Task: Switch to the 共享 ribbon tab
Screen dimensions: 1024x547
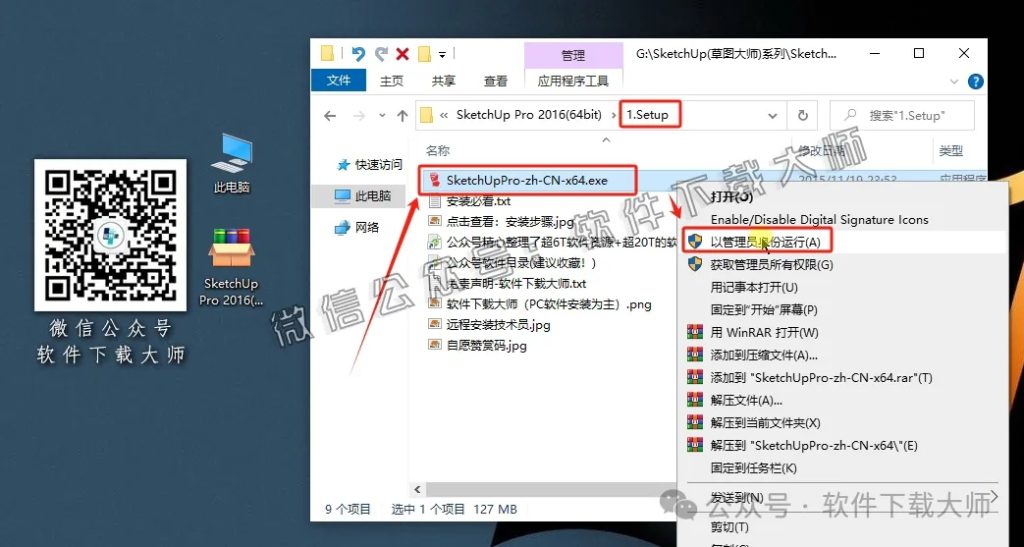Action: pyautogui.click(x=443, y=81)
